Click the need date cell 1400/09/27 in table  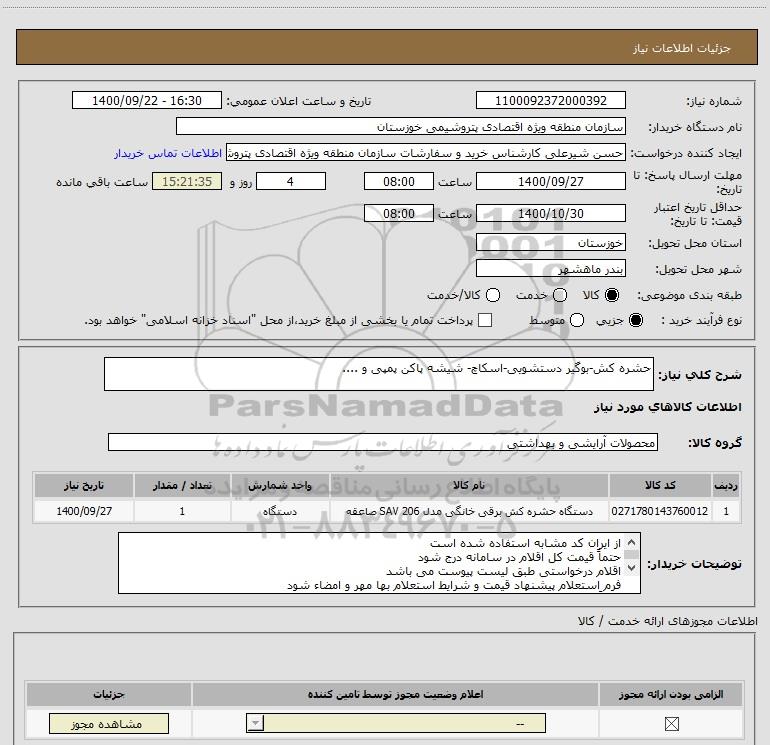tap(84, 511)
